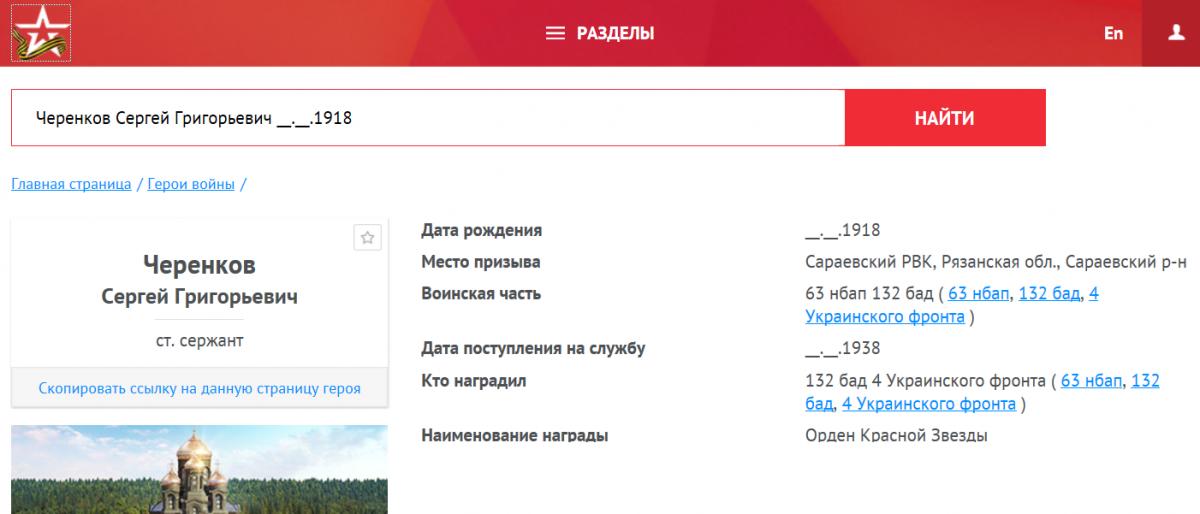Open 63 нбап link in Кто наградил row
The width and height of the screenshot is (1200, 514).
(x=1092, y=381)
